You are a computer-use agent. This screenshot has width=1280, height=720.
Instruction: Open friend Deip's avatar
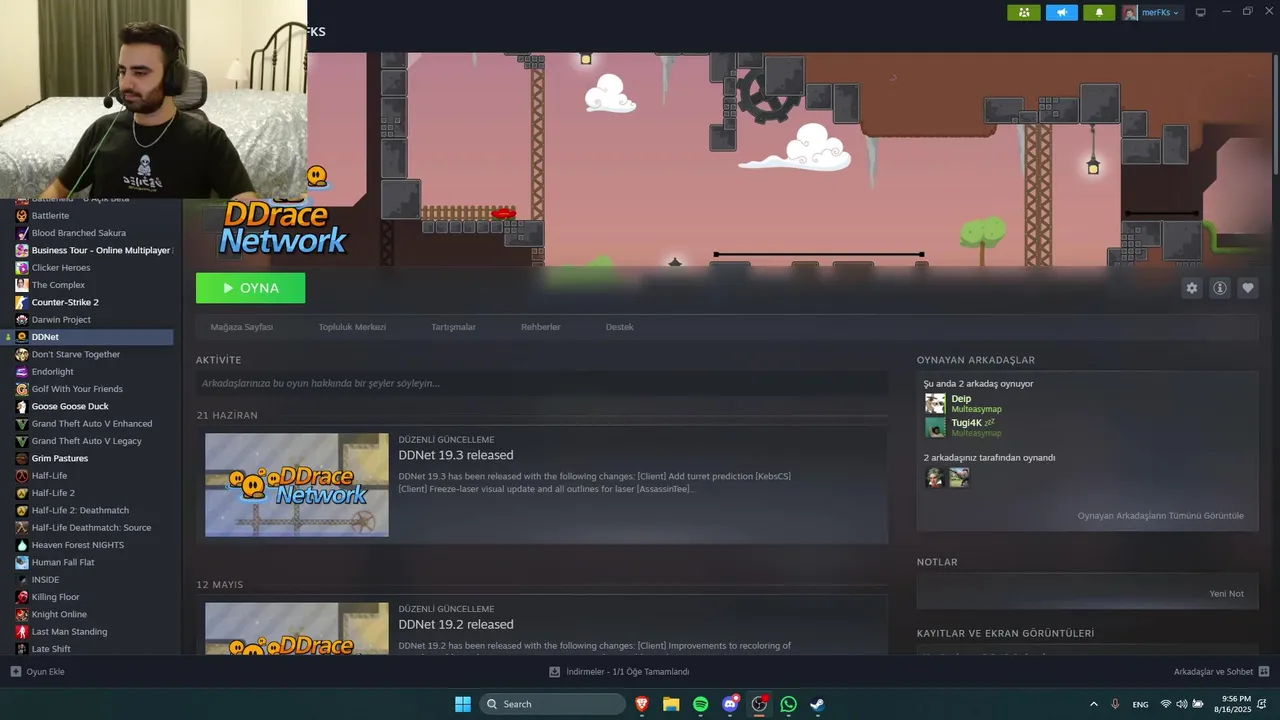pyautogui.click(x=935, y=403)
